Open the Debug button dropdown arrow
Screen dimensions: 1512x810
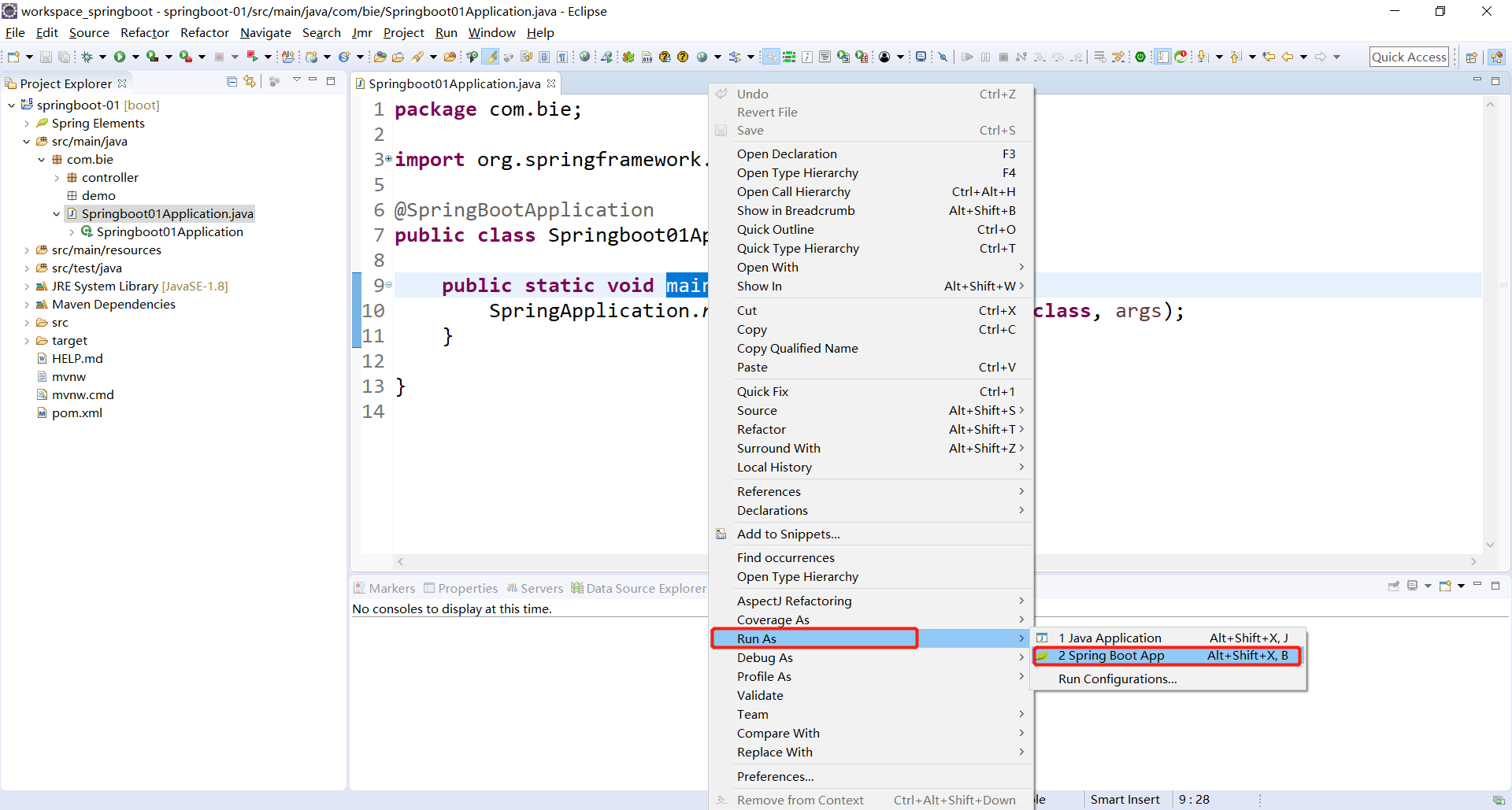pyautogui.click(x=102, y=57)
